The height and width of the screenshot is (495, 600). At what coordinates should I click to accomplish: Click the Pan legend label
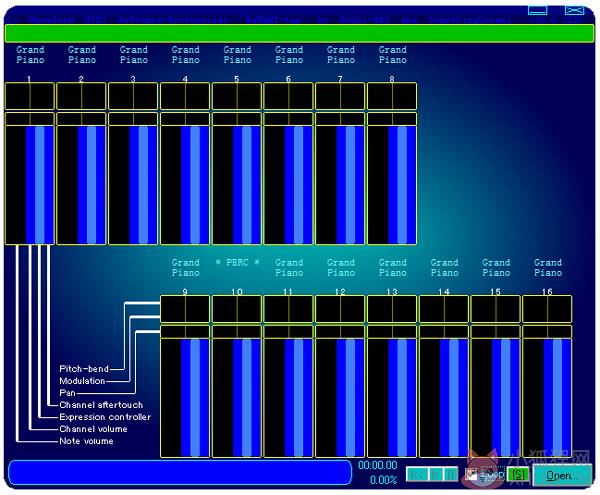(x=67, y=393)
